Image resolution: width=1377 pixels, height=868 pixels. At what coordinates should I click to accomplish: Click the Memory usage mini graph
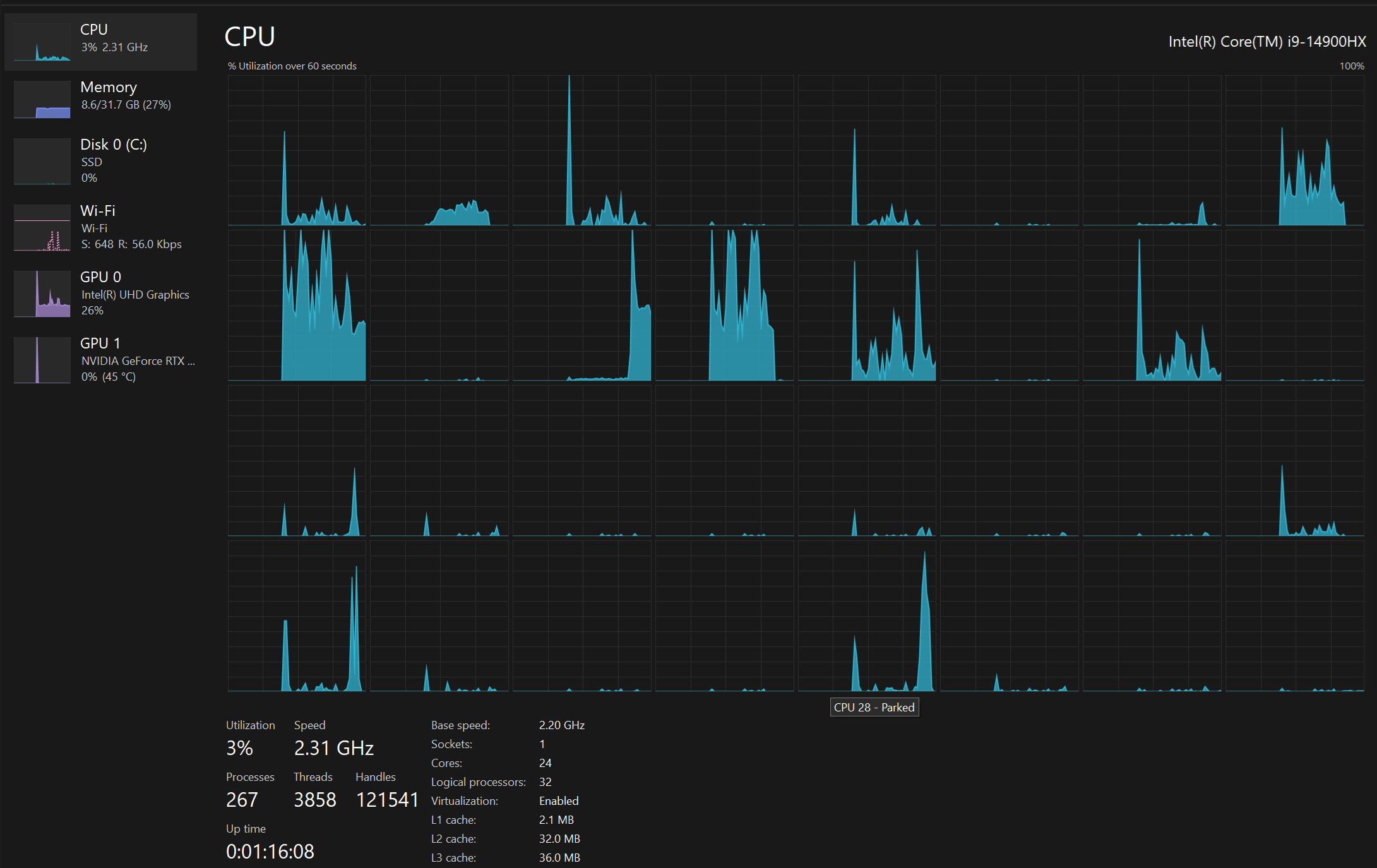coord(42,99)
